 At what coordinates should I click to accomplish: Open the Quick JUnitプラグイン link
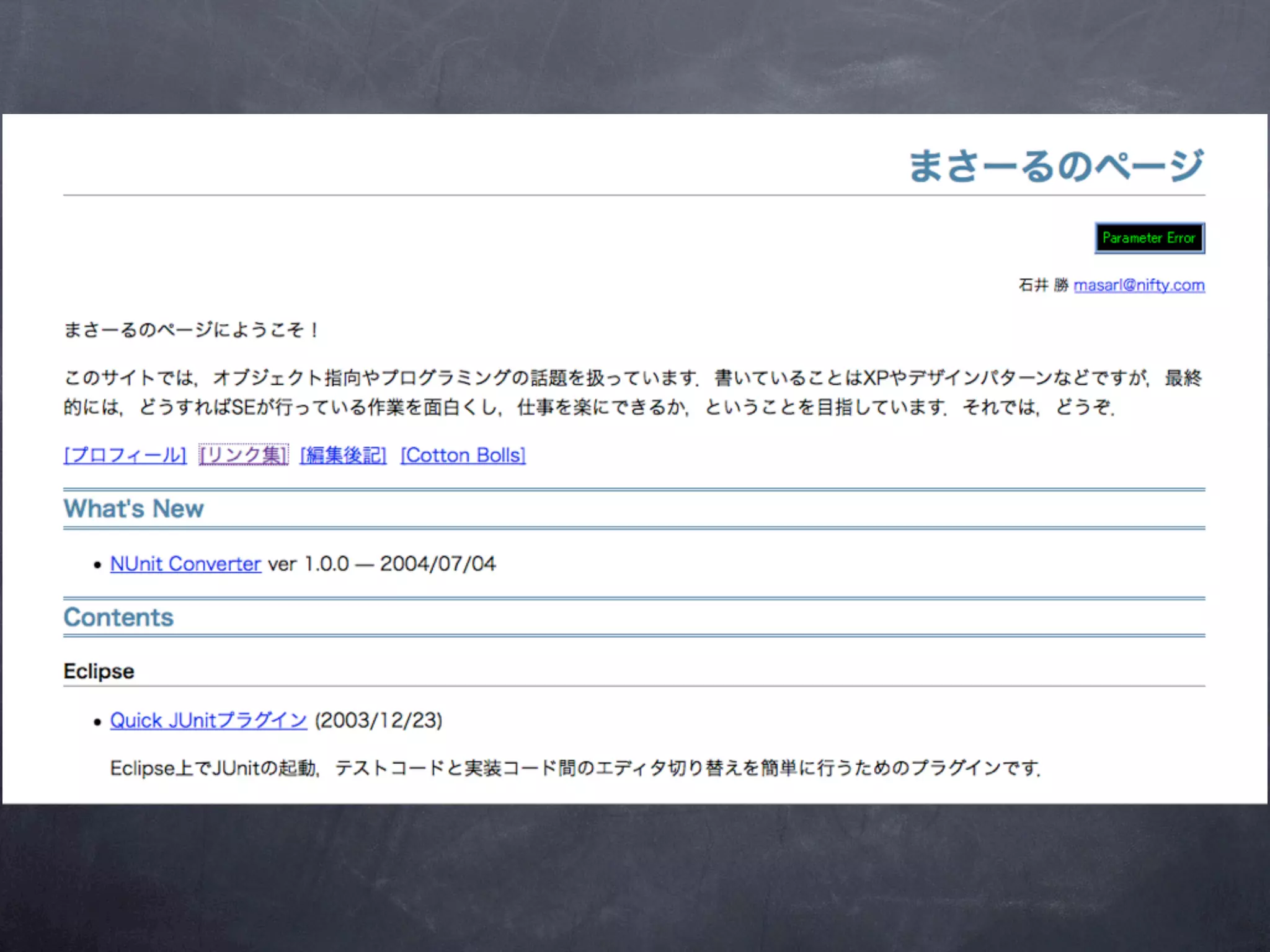pos(208,720)
